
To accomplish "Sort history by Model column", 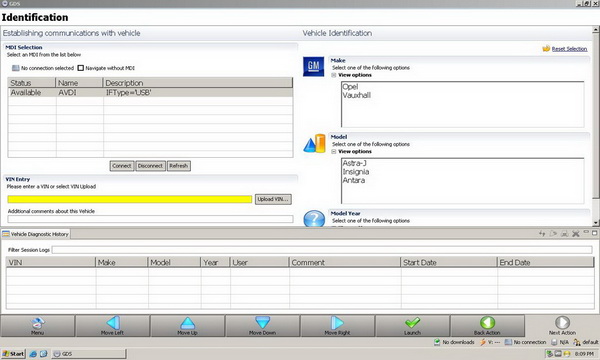I will (174, 262).
